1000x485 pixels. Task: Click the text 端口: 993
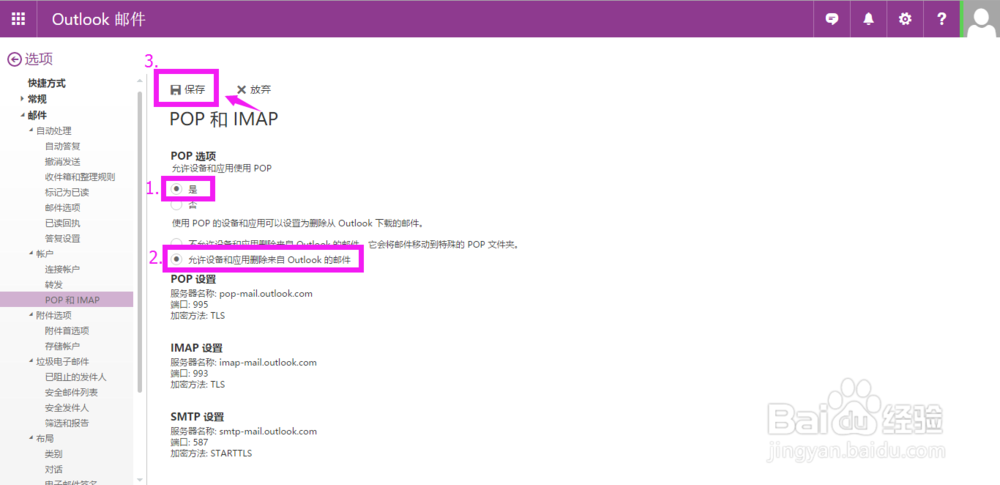click(189, 373)
